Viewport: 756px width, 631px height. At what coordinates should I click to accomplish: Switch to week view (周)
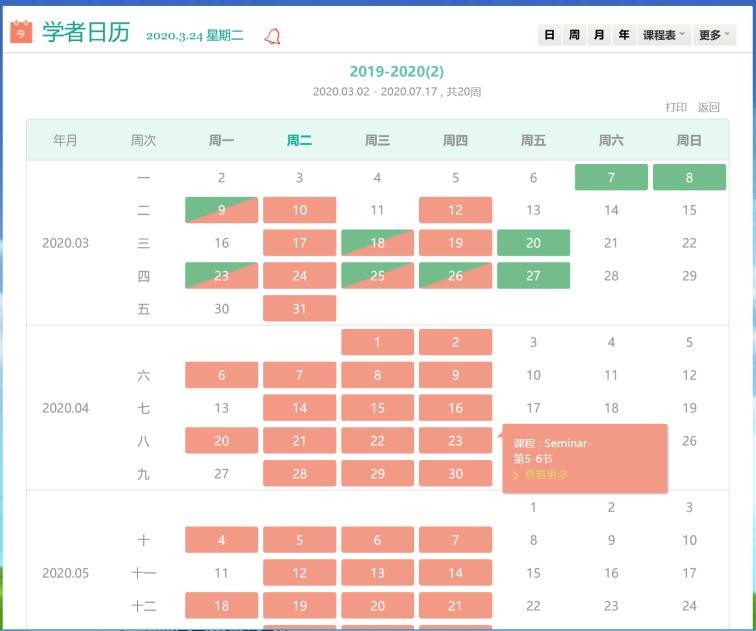click(x=574, y=35)
